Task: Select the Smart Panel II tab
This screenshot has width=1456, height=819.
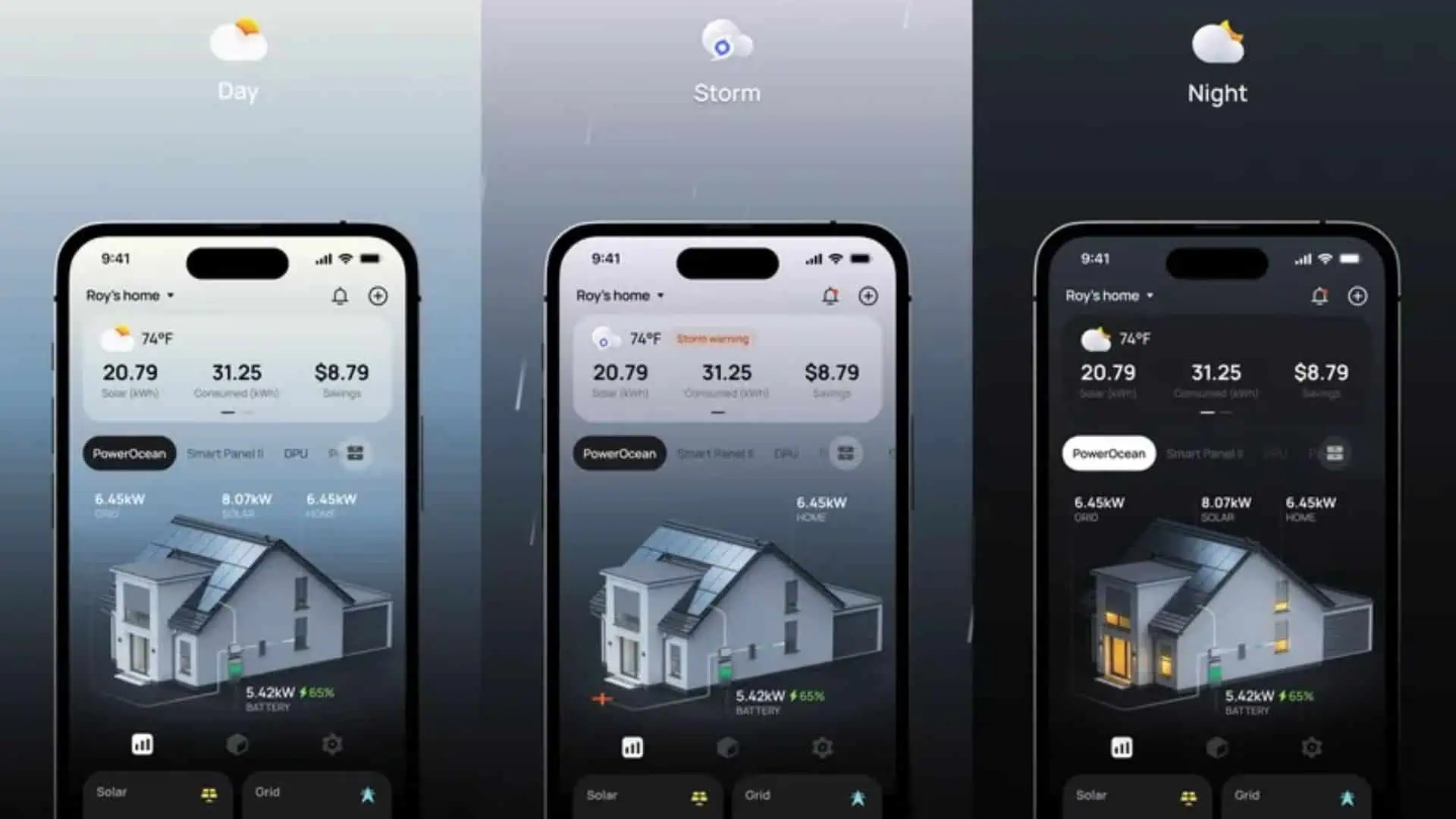Action: coord(224,453)
